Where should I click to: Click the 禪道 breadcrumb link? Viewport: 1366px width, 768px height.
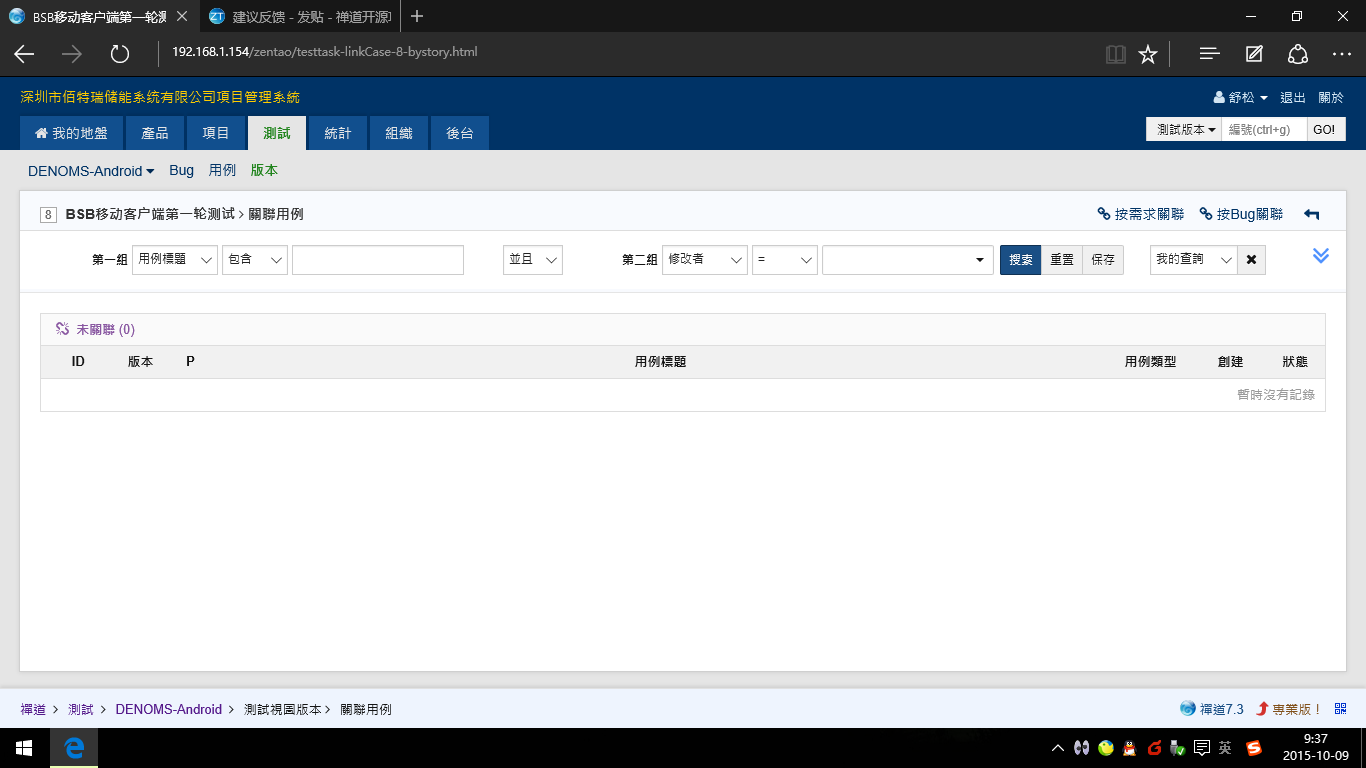33,709
